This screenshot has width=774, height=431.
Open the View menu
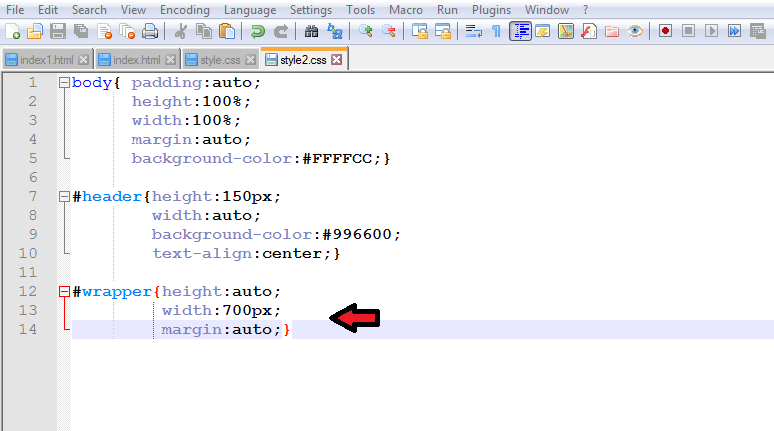pos(133,10)
